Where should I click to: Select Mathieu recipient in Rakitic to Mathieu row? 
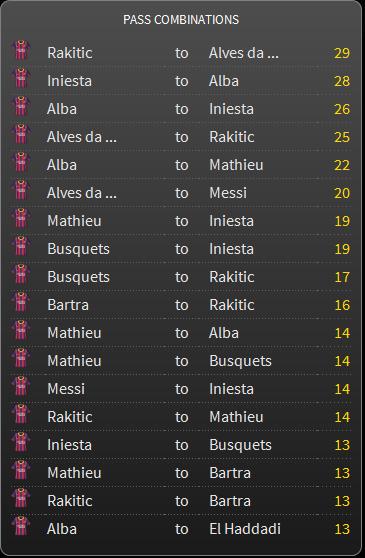pos(236,417)
